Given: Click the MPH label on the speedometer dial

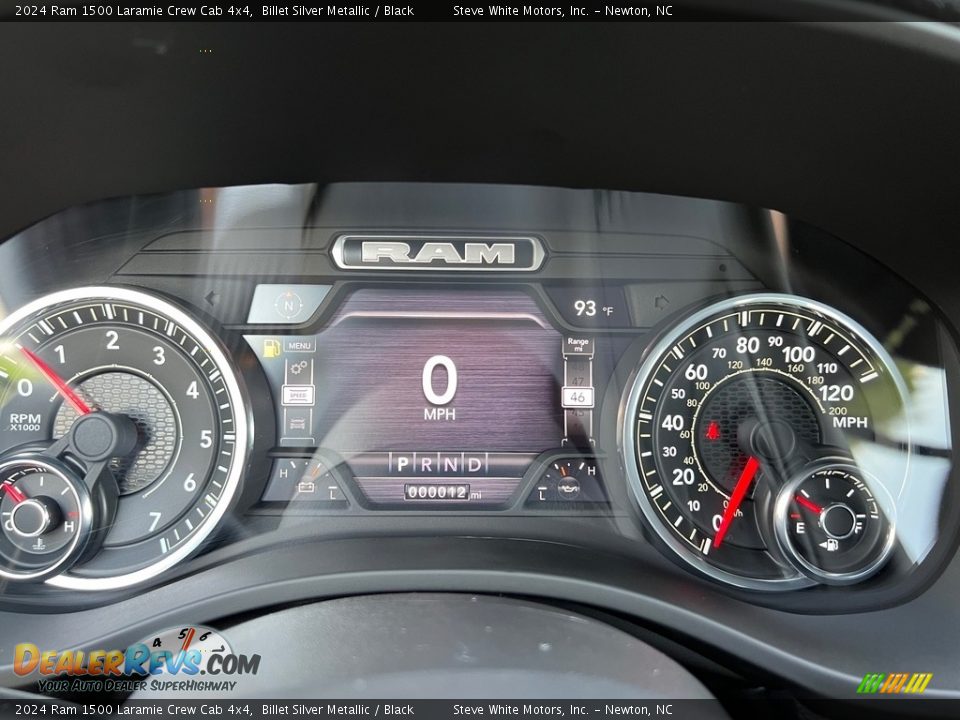Looking at the screenshot, I should pos(850,422).
